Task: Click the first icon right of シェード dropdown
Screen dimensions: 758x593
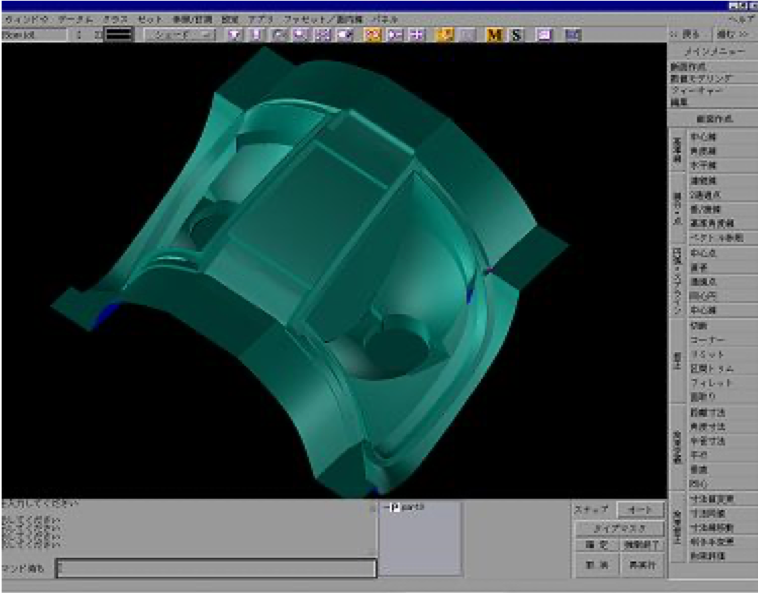Action: (234, 35)
